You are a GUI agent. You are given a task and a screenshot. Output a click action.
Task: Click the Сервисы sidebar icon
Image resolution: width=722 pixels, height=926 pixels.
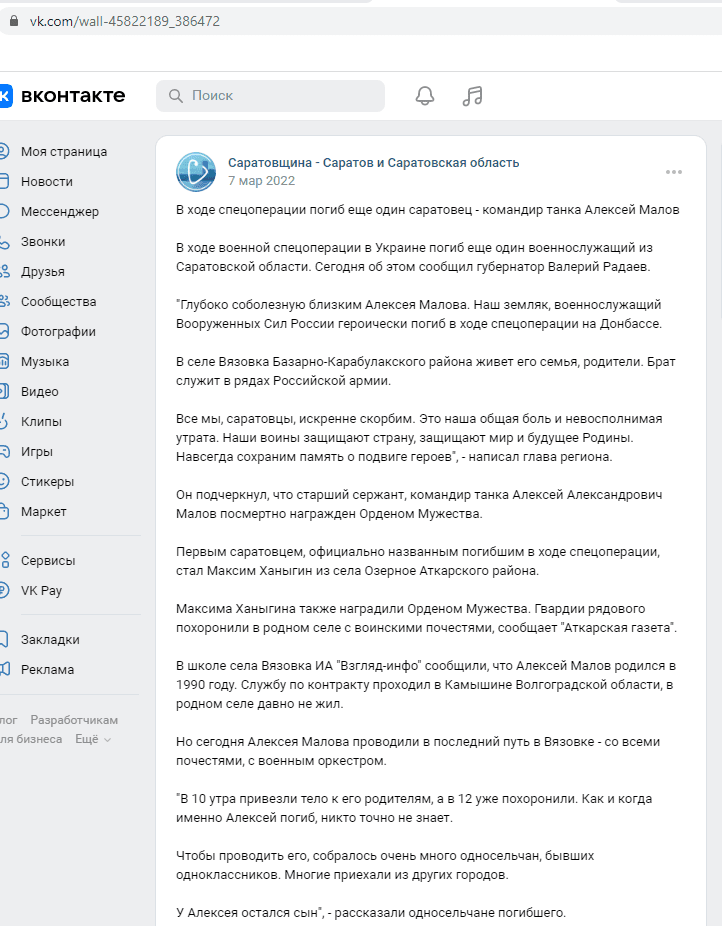click(x=4, y=560)
